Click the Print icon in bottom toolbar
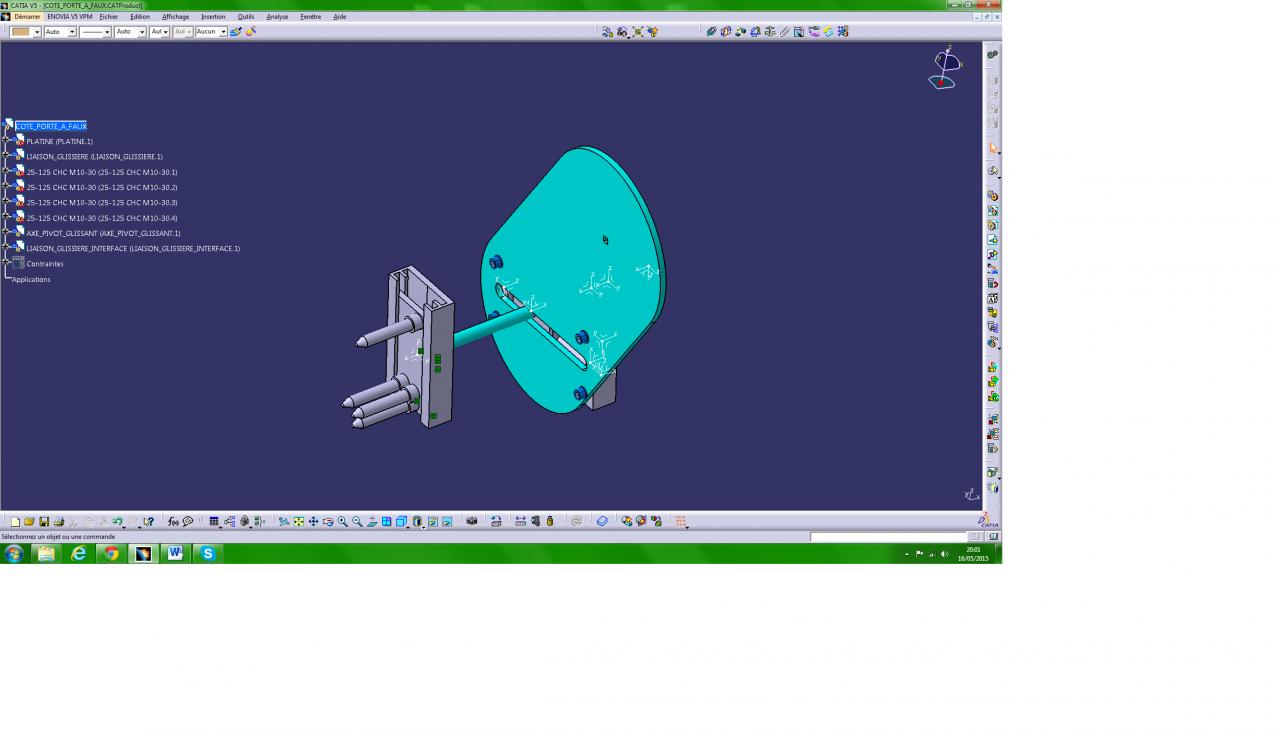 [x=59, y=521]
